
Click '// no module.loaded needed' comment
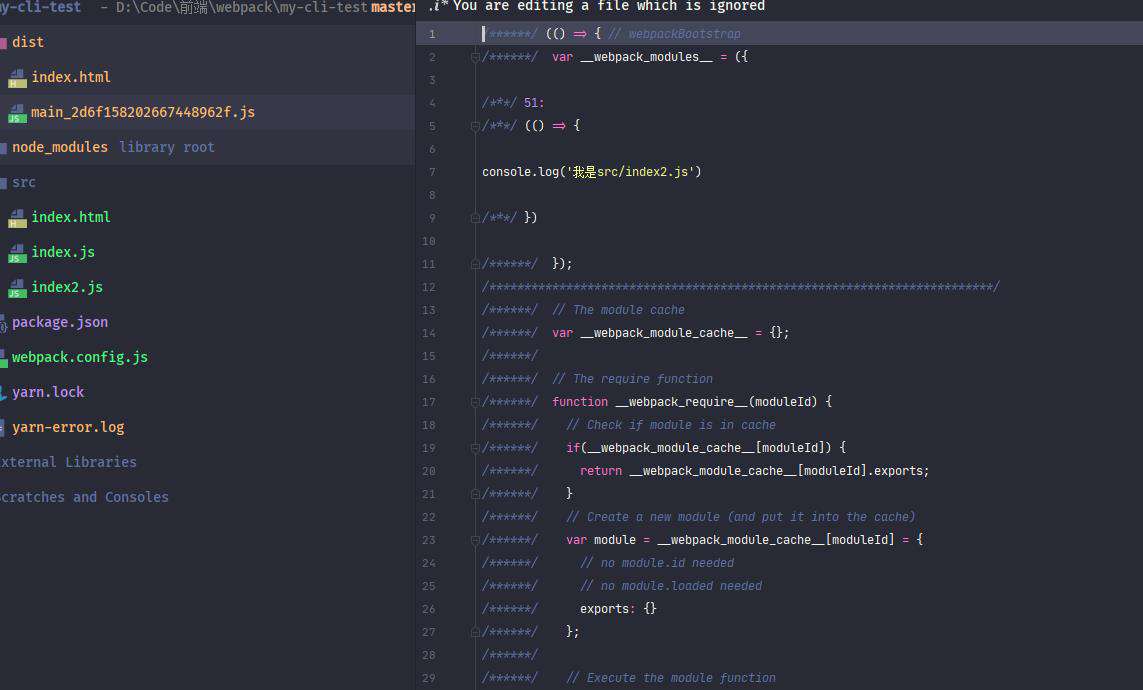click(671, 586)
